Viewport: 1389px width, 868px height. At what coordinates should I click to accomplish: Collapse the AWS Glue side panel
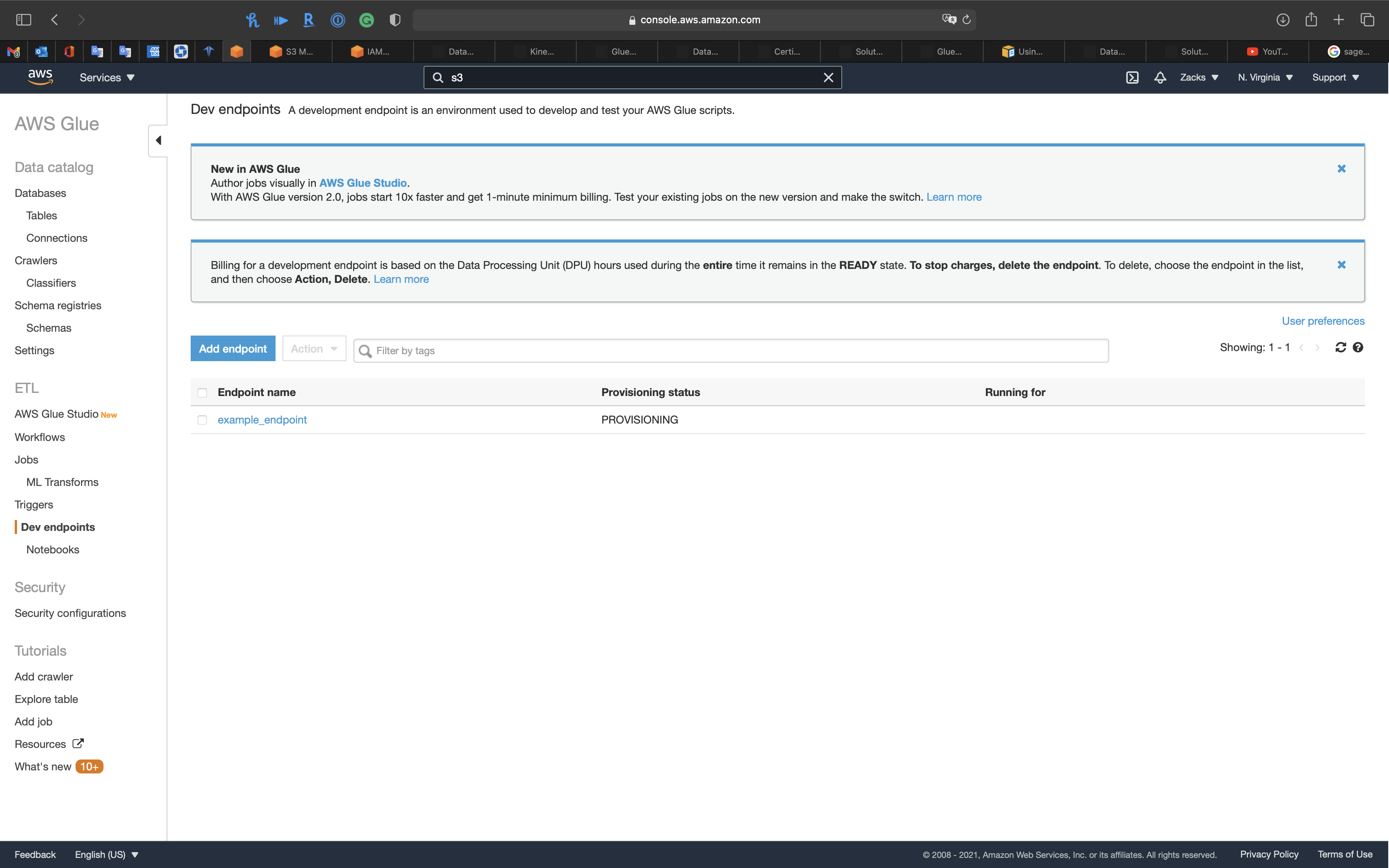pyautogui.click(x=159, y=141)
